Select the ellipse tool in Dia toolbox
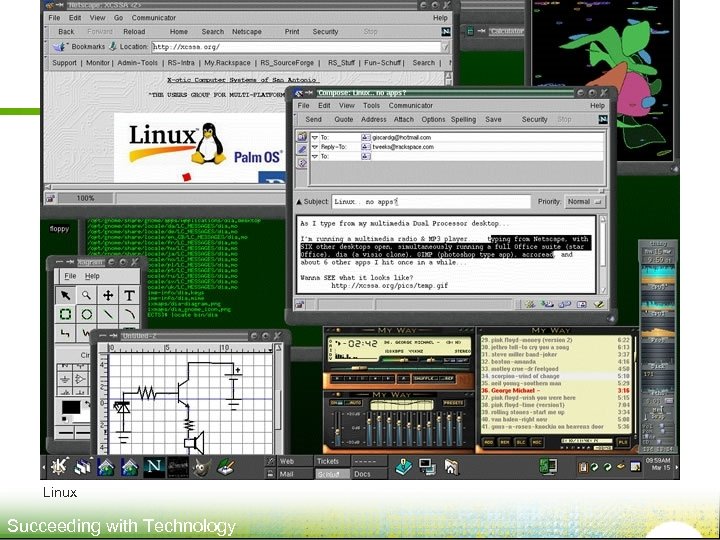The image size is (720, 540). [86, 315]
